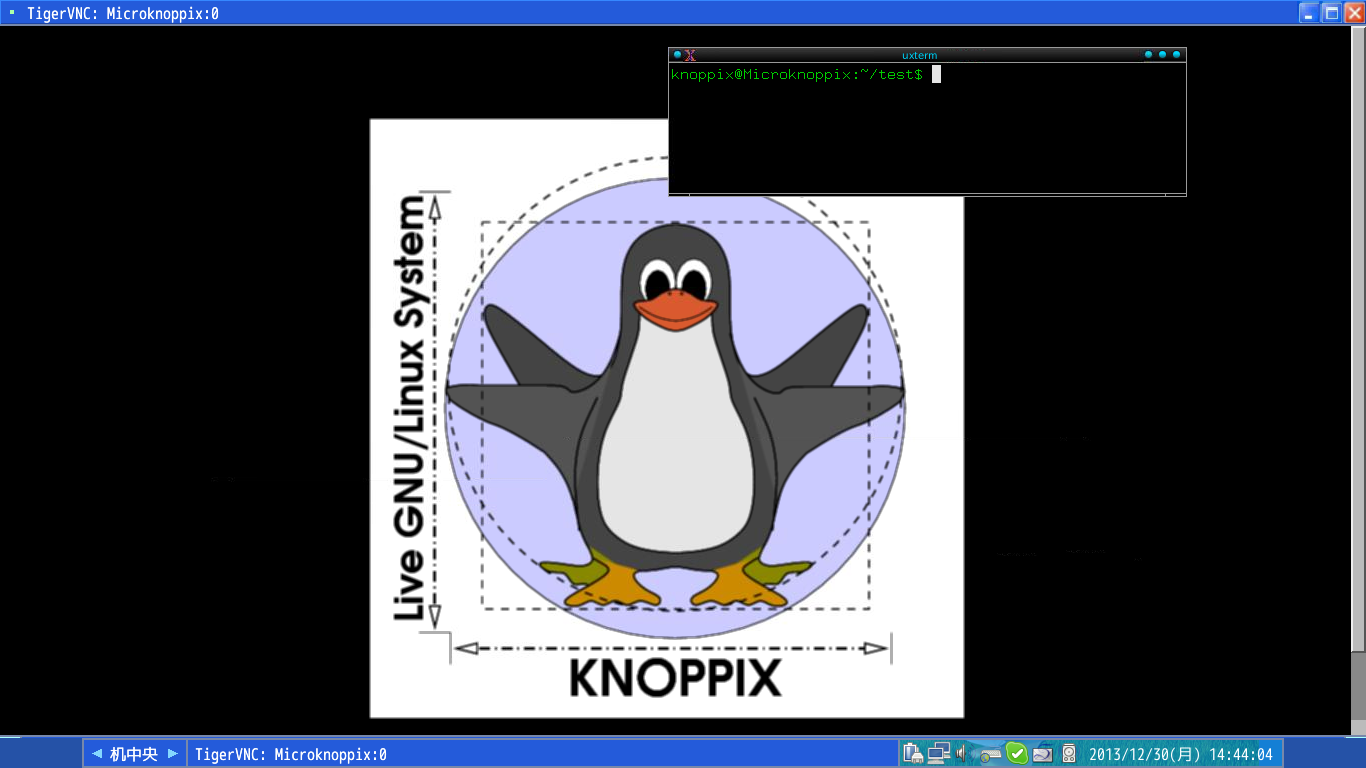The width and height of the screenshot is (1366, 768).
Task: Open the network computers tray icon
Action: (x=937, y=754)
